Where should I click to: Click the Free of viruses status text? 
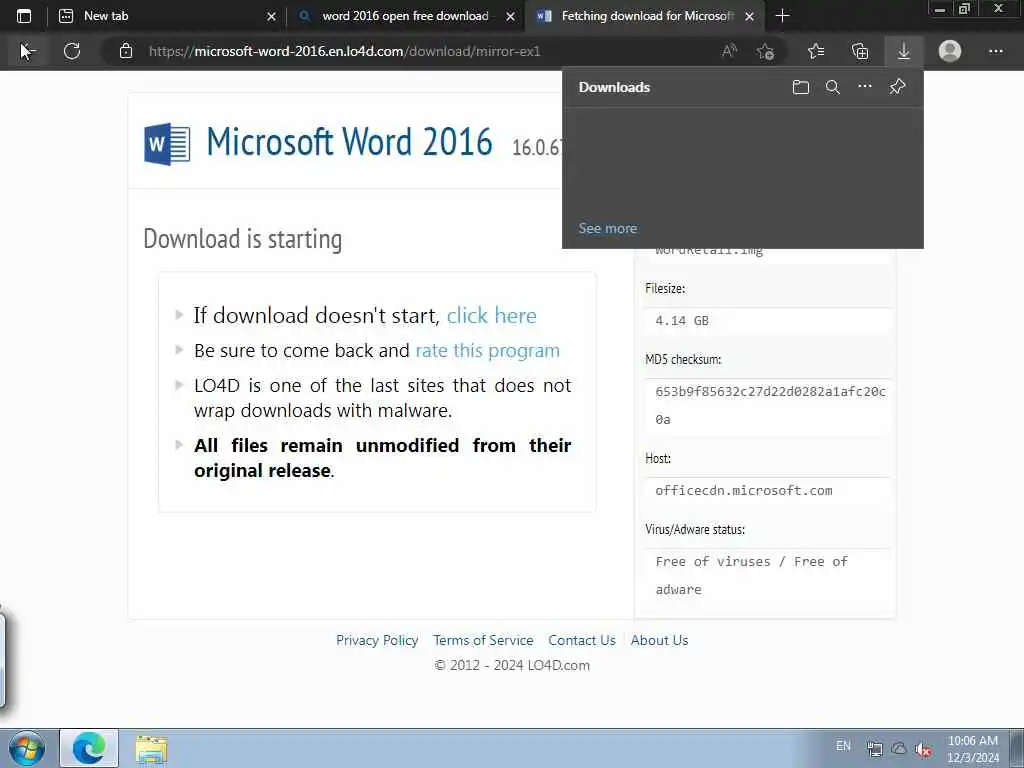(751, 575)
